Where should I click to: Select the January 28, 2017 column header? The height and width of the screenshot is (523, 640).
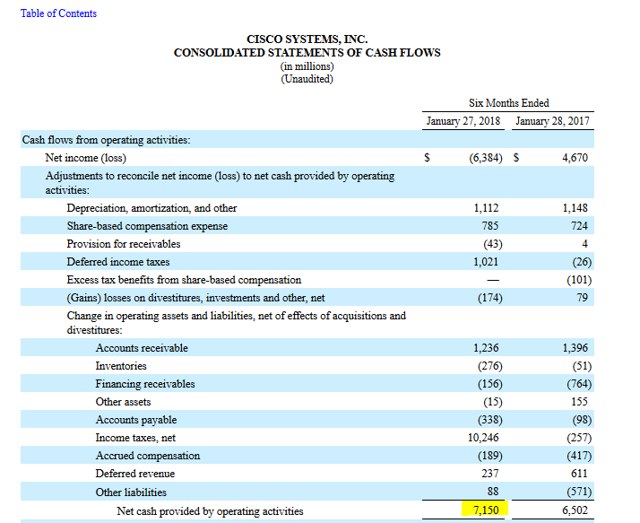point(554,122)
